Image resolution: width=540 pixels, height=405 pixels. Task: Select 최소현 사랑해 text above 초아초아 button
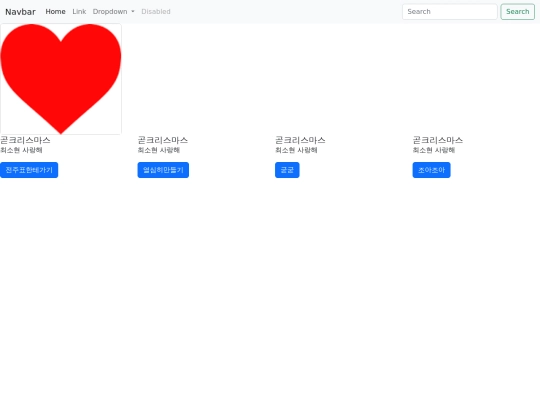coord(434,150)
